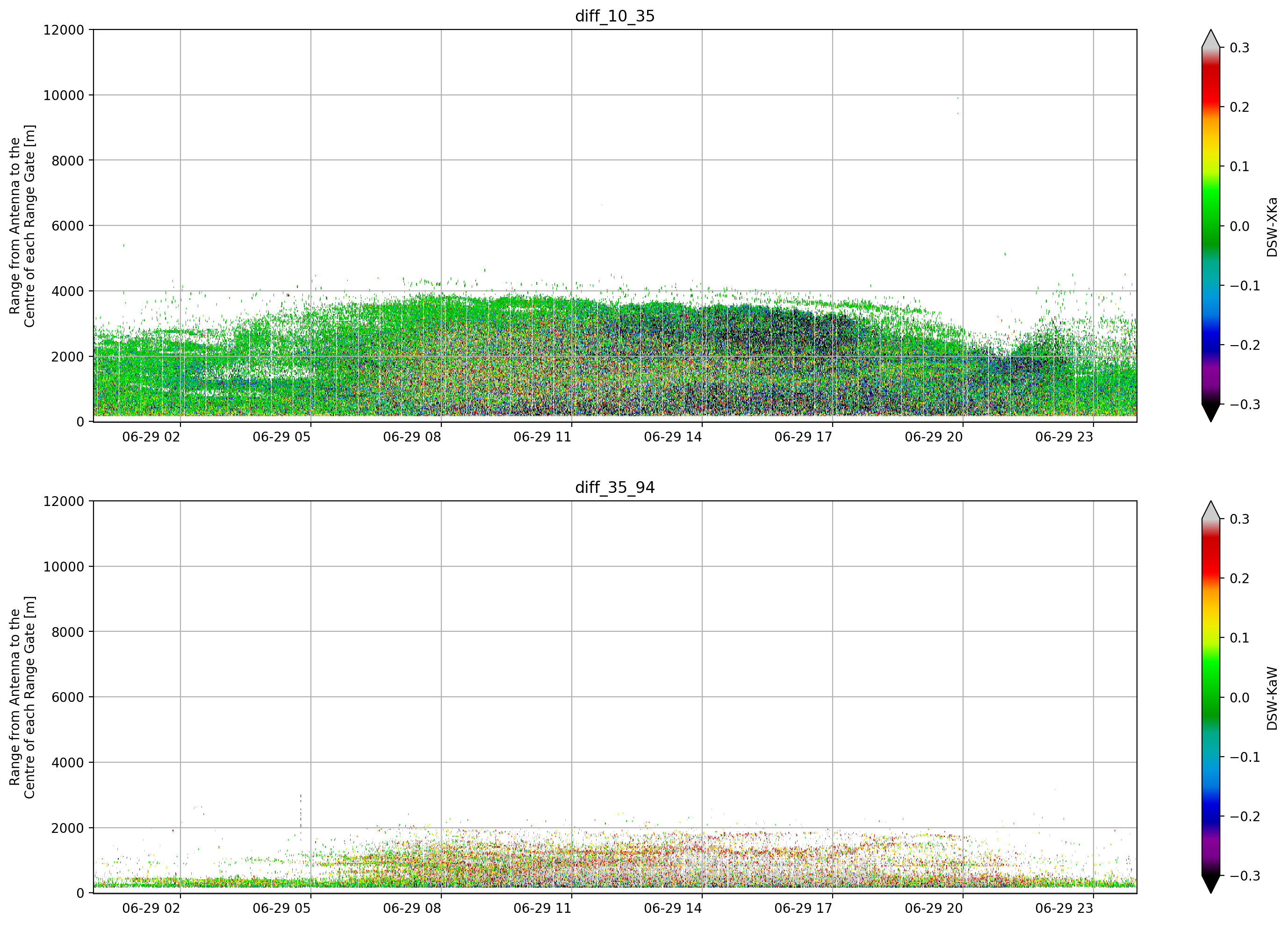Click the DSW-XKa colorbar gradient

click(x=1211, y=225)
